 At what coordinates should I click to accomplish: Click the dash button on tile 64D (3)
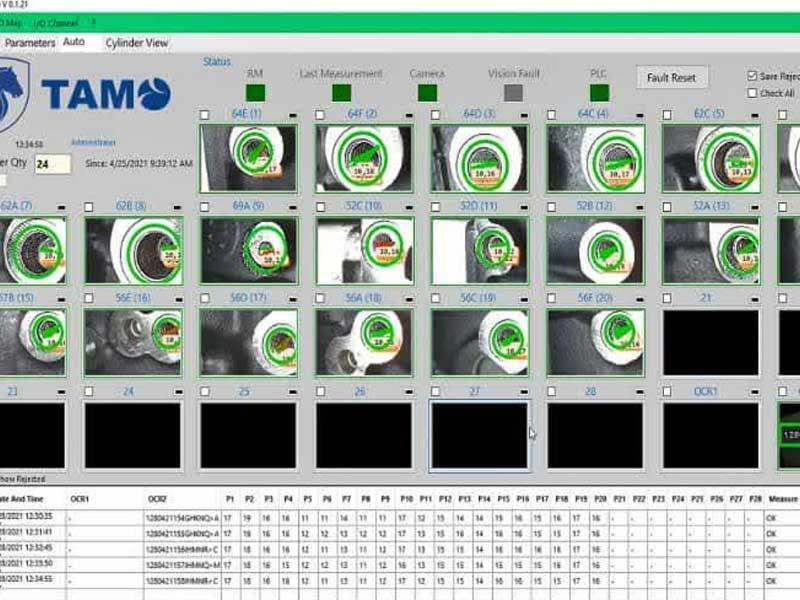click(524, 115)
